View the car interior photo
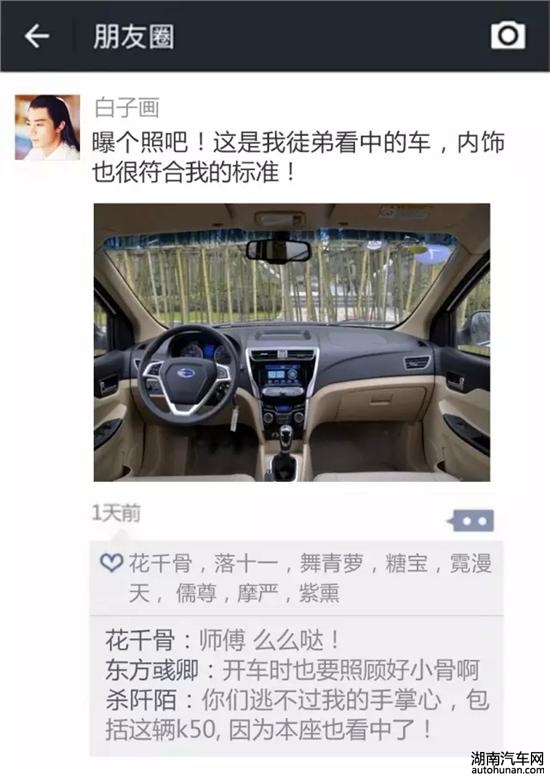 tap(292, 342)
